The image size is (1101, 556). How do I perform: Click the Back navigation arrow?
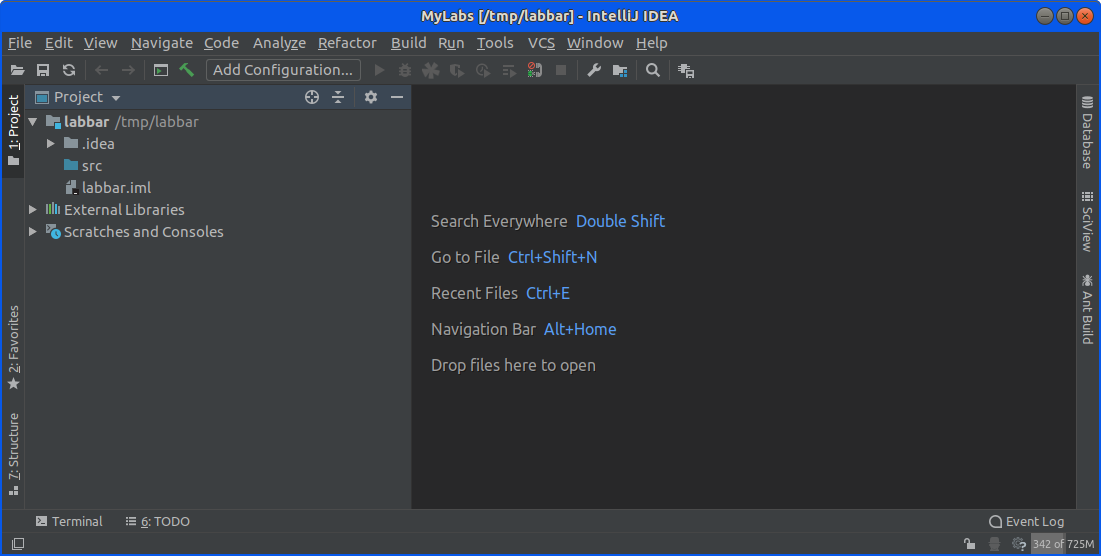tap(102, 70)
